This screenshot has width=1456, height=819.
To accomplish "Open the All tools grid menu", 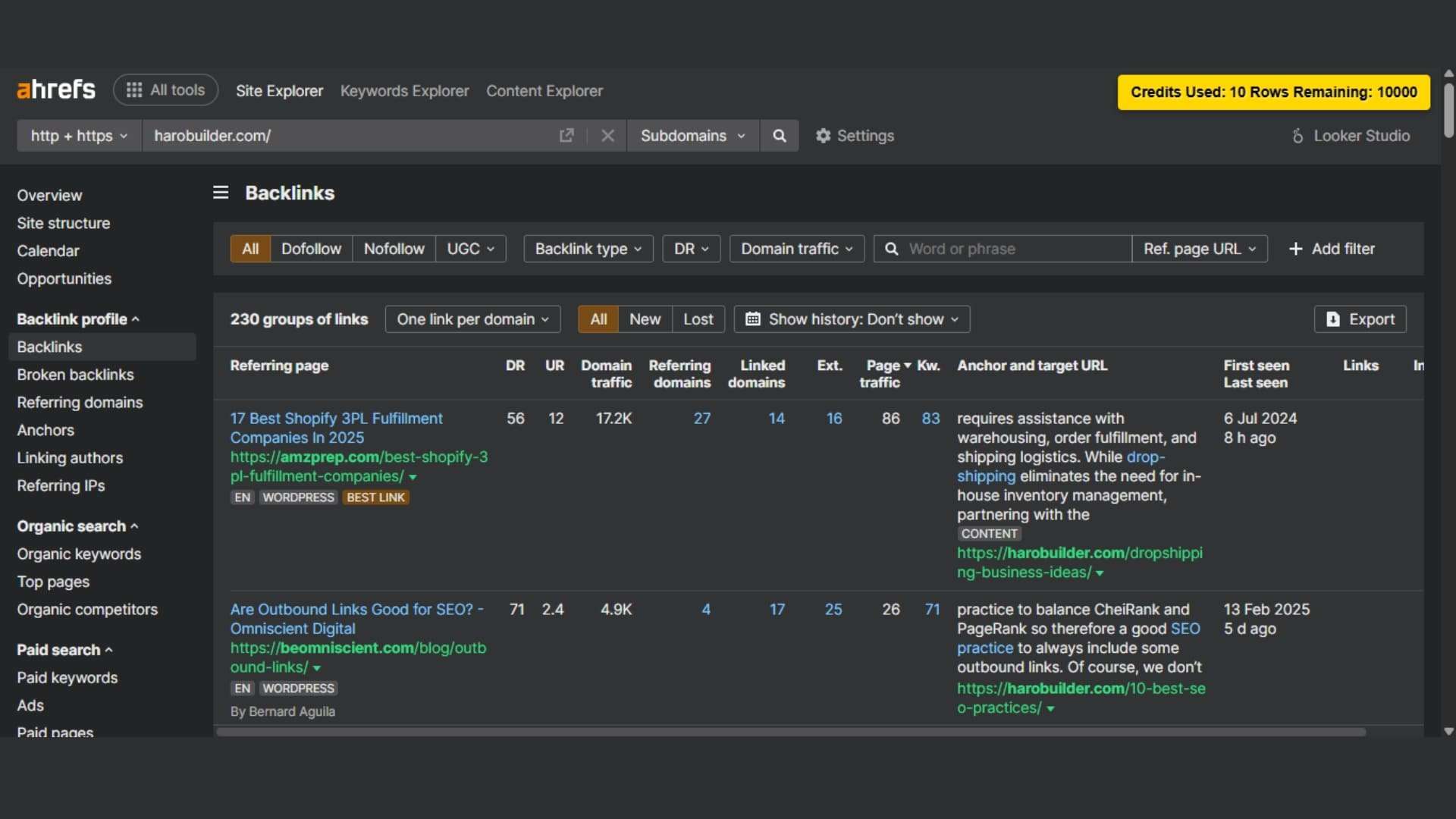I will tap(166, 90).
